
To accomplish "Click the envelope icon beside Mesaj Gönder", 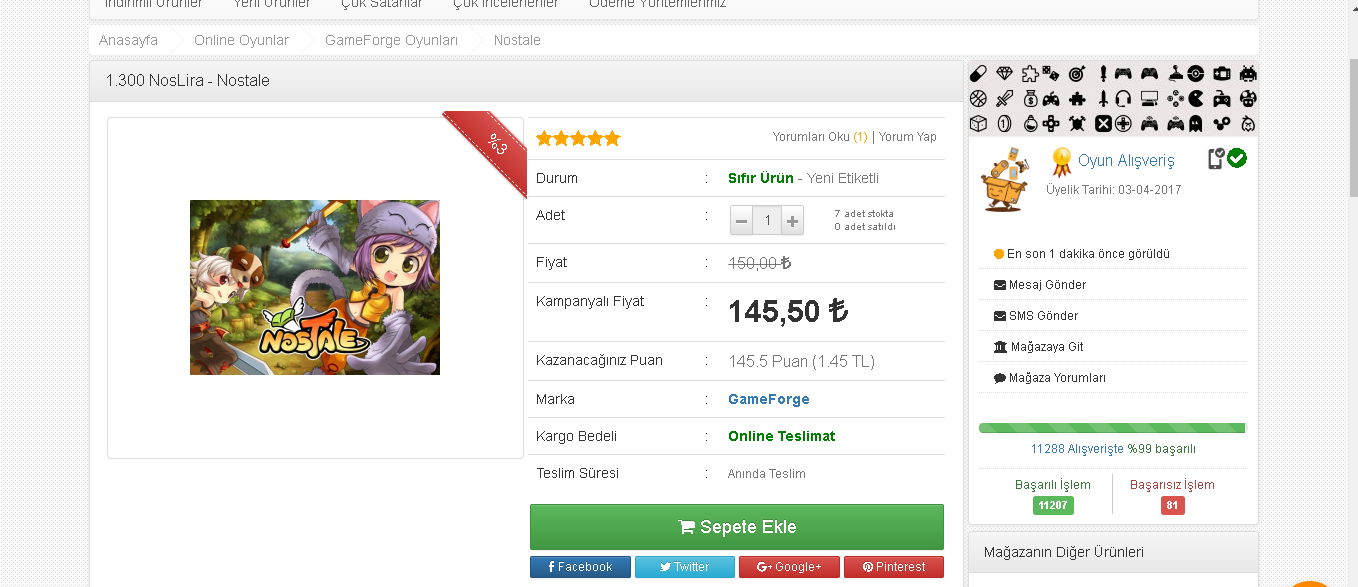I will [999, 285].
